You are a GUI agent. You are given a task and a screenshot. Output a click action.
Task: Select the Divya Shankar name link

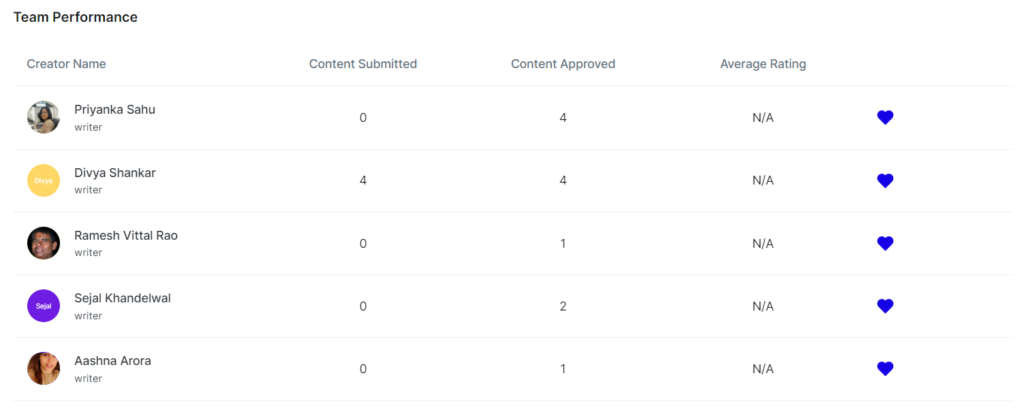coord(115,173)
